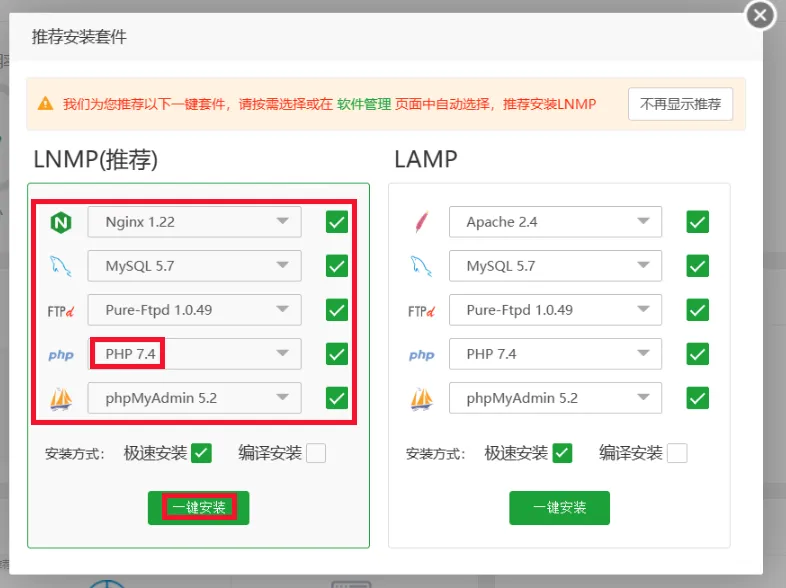Open the LAMP phpMyAdmin 5.2 dropdown
786x588 pixels.
click(x=555, y=398)
